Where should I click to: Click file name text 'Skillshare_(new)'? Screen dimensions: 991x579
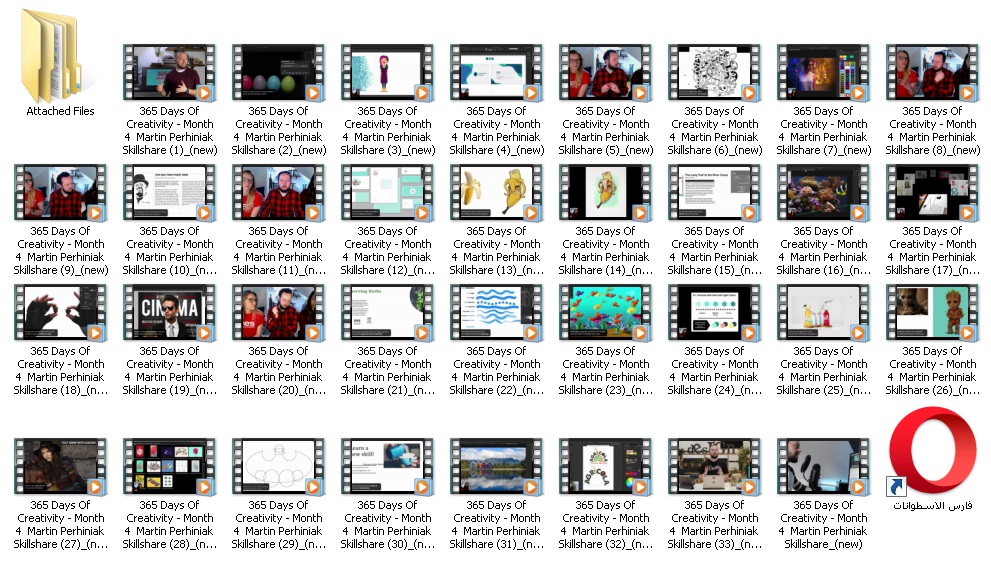824,544
